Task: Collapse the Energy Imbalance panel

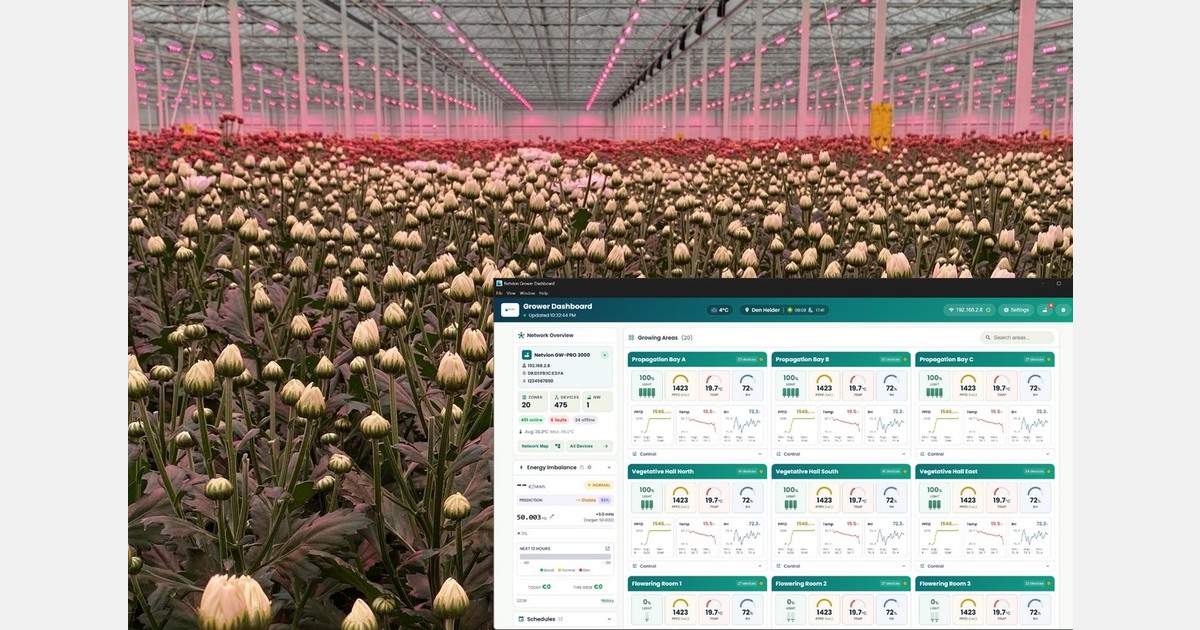Action: 608,467
